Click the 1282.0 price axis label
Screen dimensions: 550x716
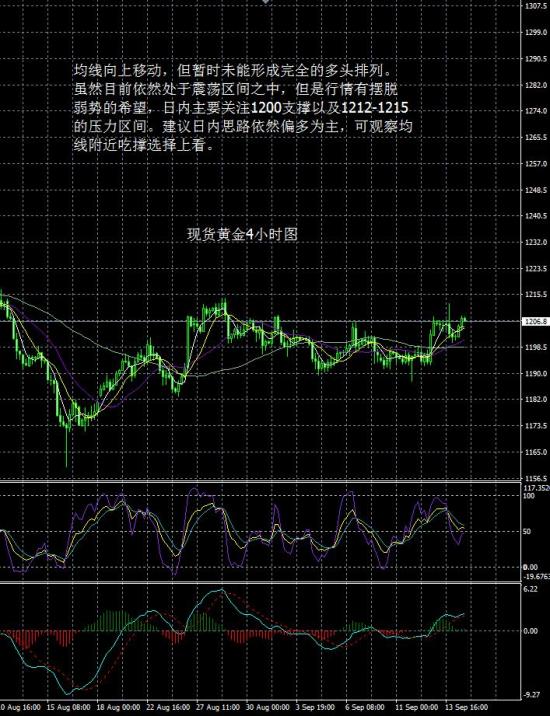tap(536, 85)
